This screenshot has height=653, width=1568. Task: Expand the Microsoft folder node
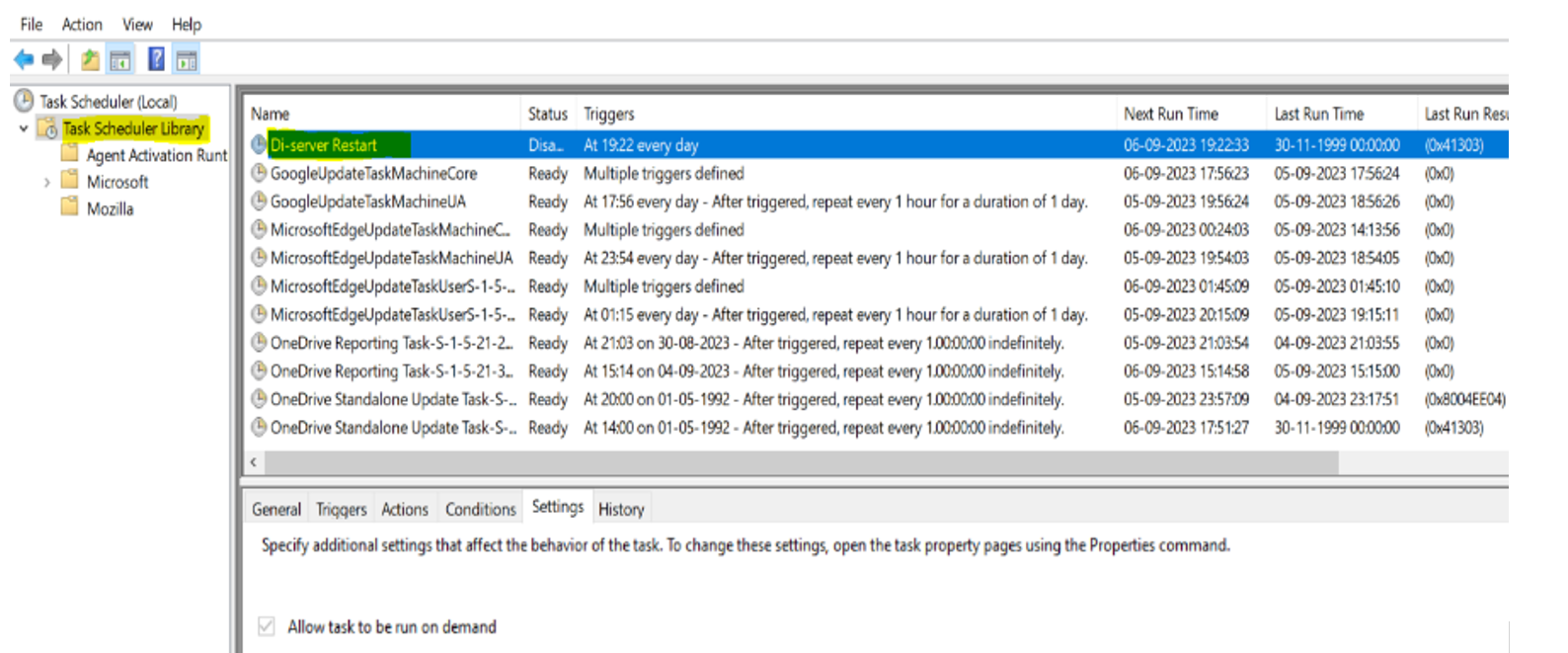[x=46, y=182]
